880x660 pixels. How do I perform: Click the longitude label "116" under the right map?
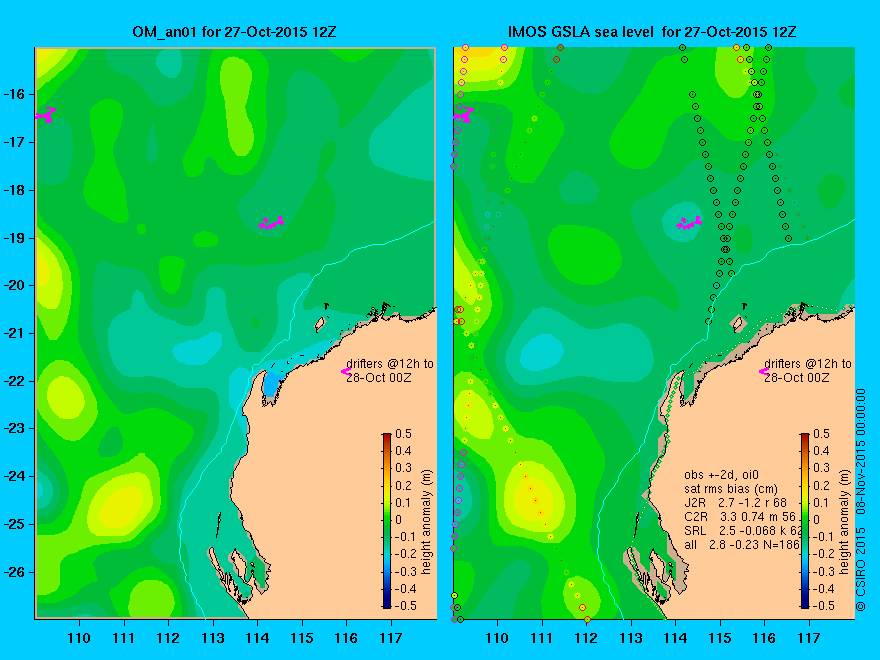point(764,638)
